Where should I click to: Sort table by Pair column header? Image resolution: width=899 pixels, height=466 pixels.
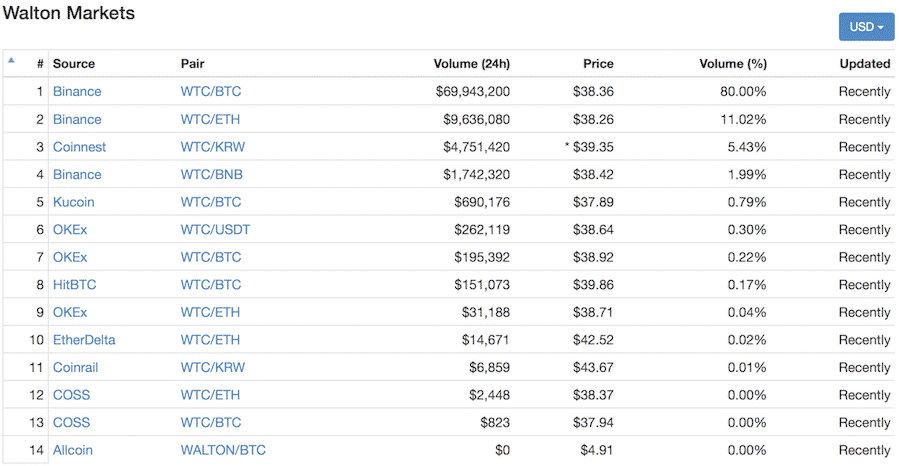(x=193, y=64)
